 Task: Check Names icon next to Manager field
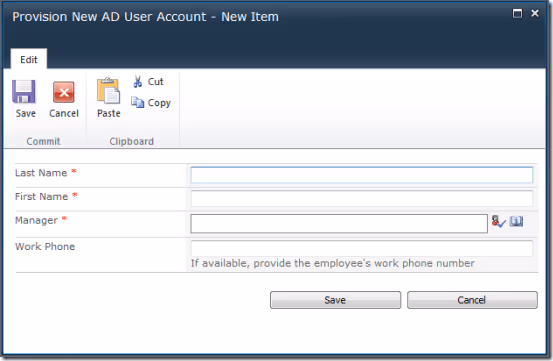click(498, 222)
